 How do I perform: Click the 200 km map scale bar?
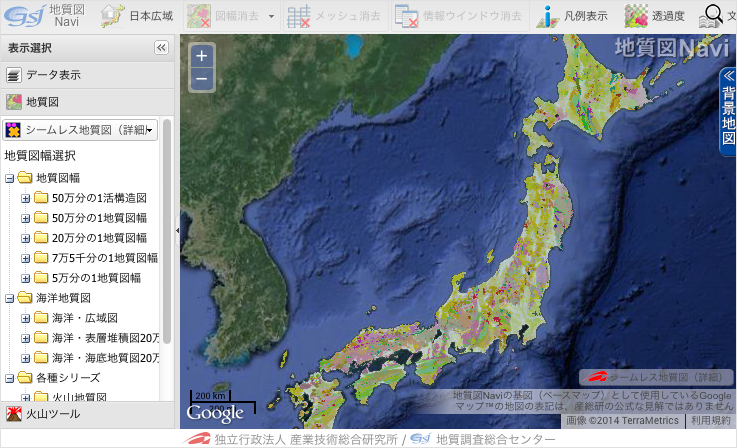[x=210, y=396]
